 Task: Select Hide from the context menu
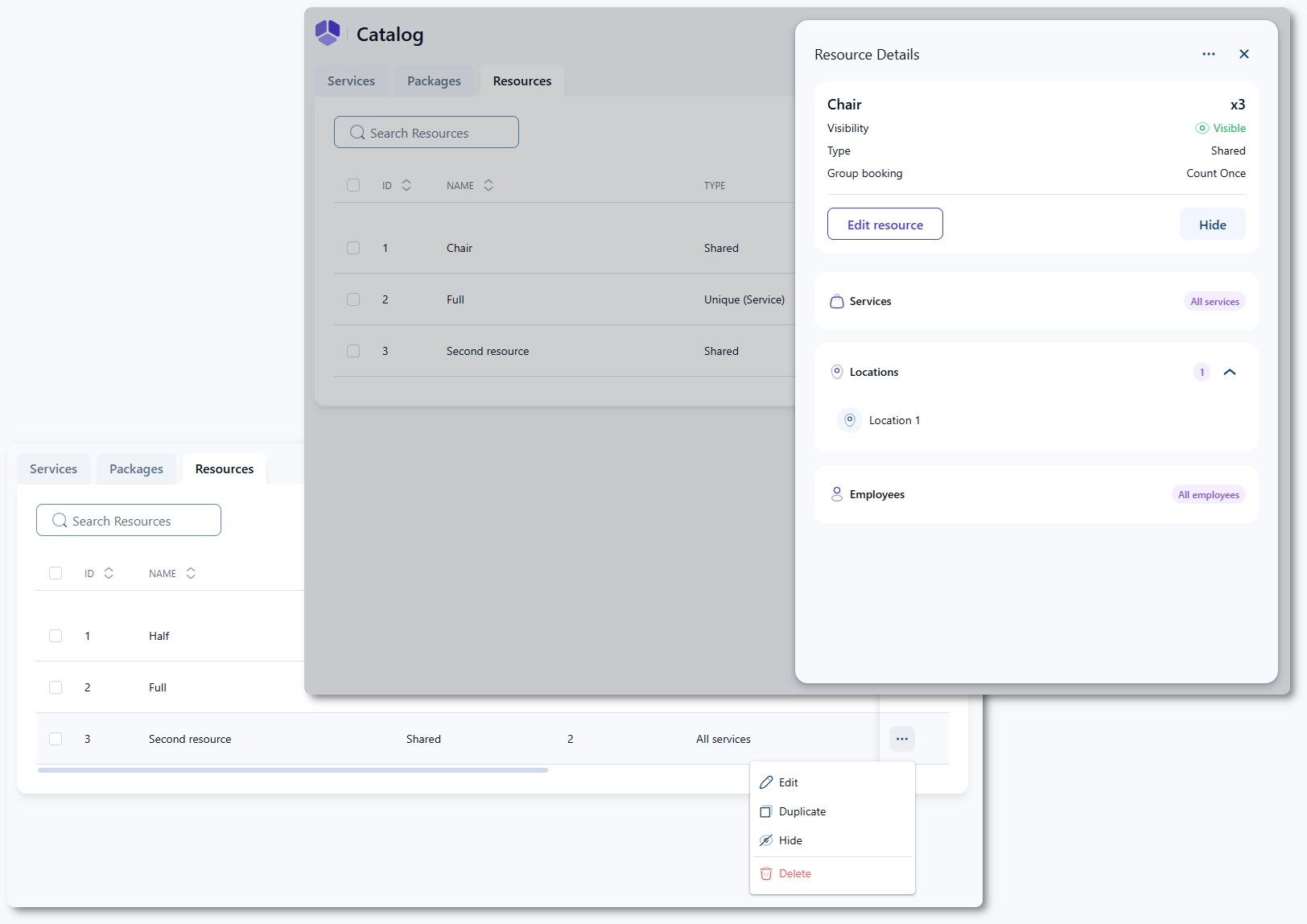click(x=790, y=840)
